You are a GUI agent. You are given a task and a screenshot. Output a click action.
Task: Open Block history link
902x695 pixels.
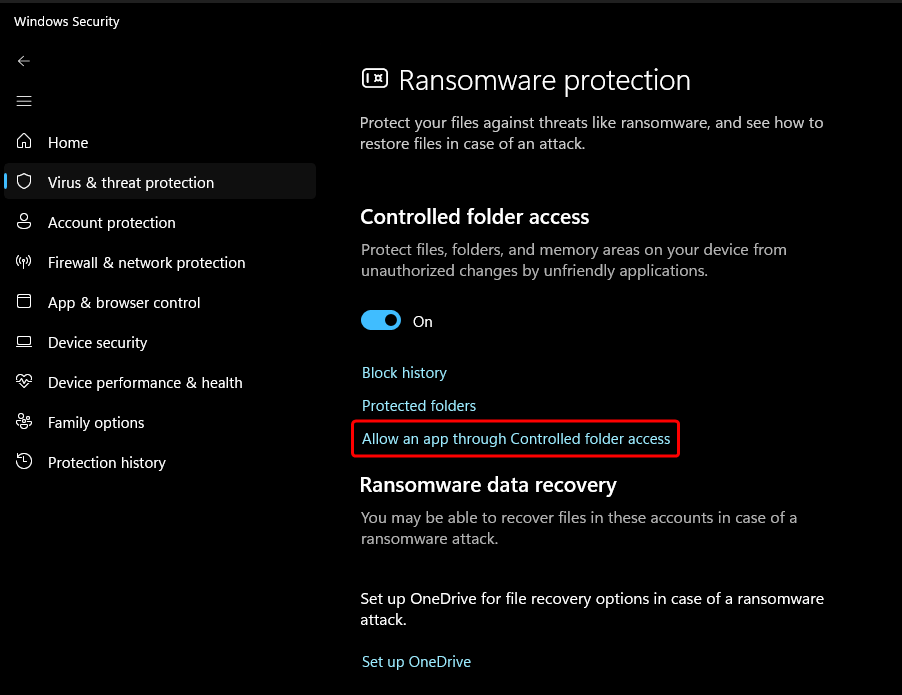(404, 373)
